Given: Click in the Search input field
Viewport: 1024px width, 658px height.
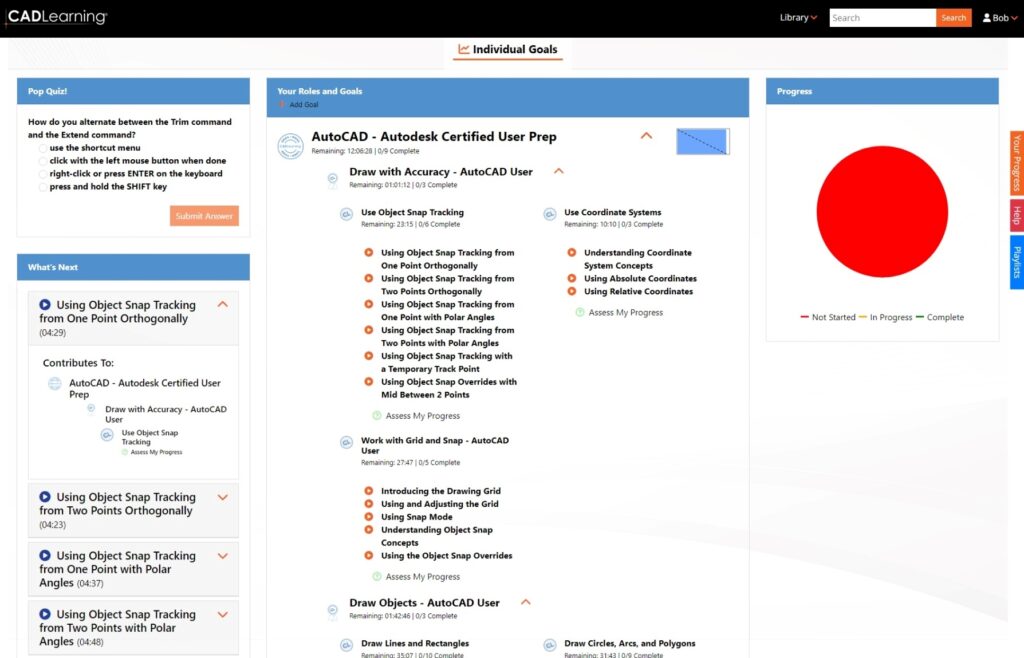Looking at the screenshot, I should [x=882, y=18].
